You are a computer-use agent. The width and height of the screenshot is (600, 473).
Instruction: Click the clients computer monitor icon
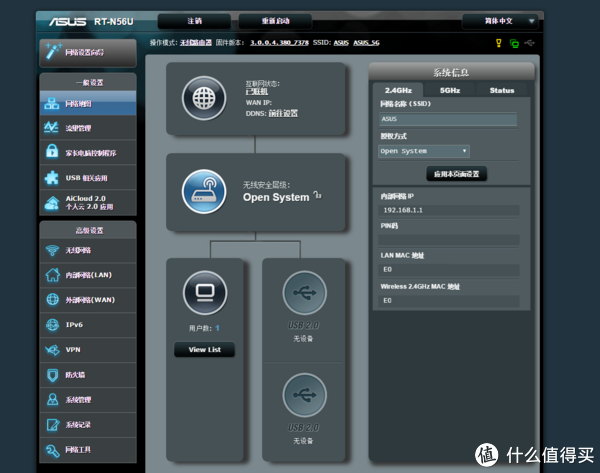coord(205,293)
